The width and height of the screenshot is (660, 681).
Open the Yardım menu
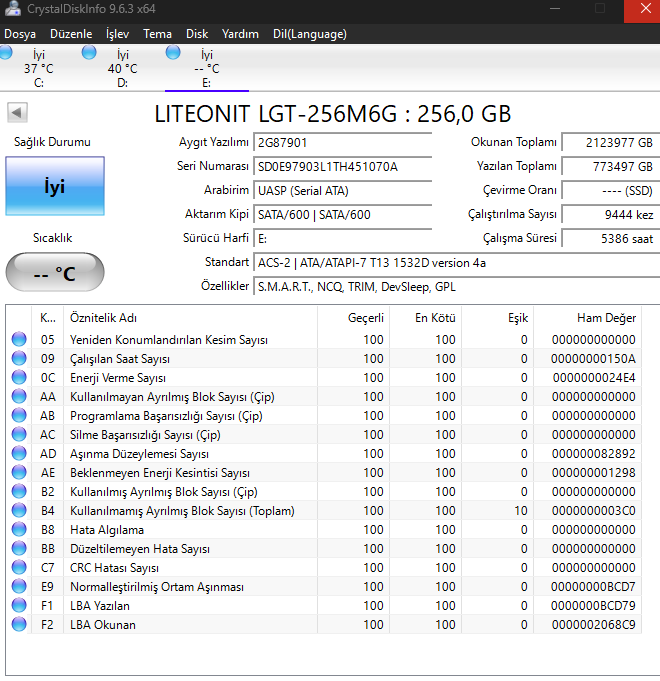pos(240,34)
